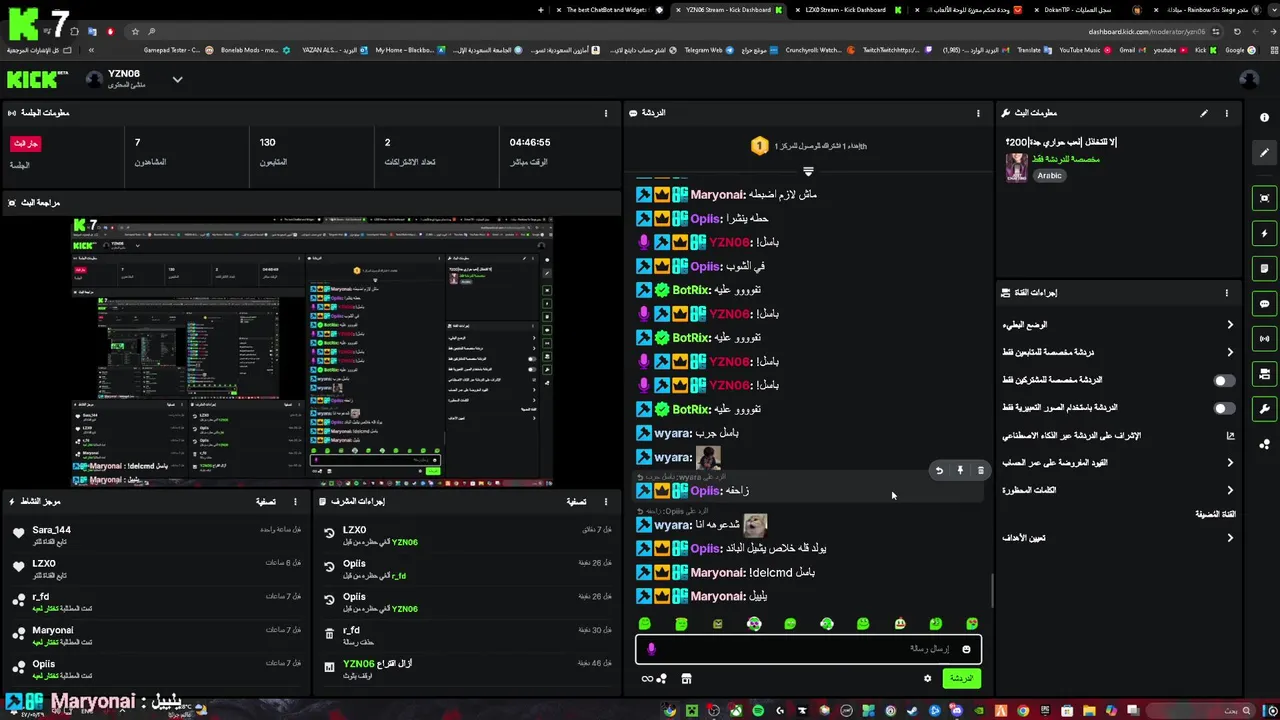Open the shop icon below chat input

click(x=686, y=678)
